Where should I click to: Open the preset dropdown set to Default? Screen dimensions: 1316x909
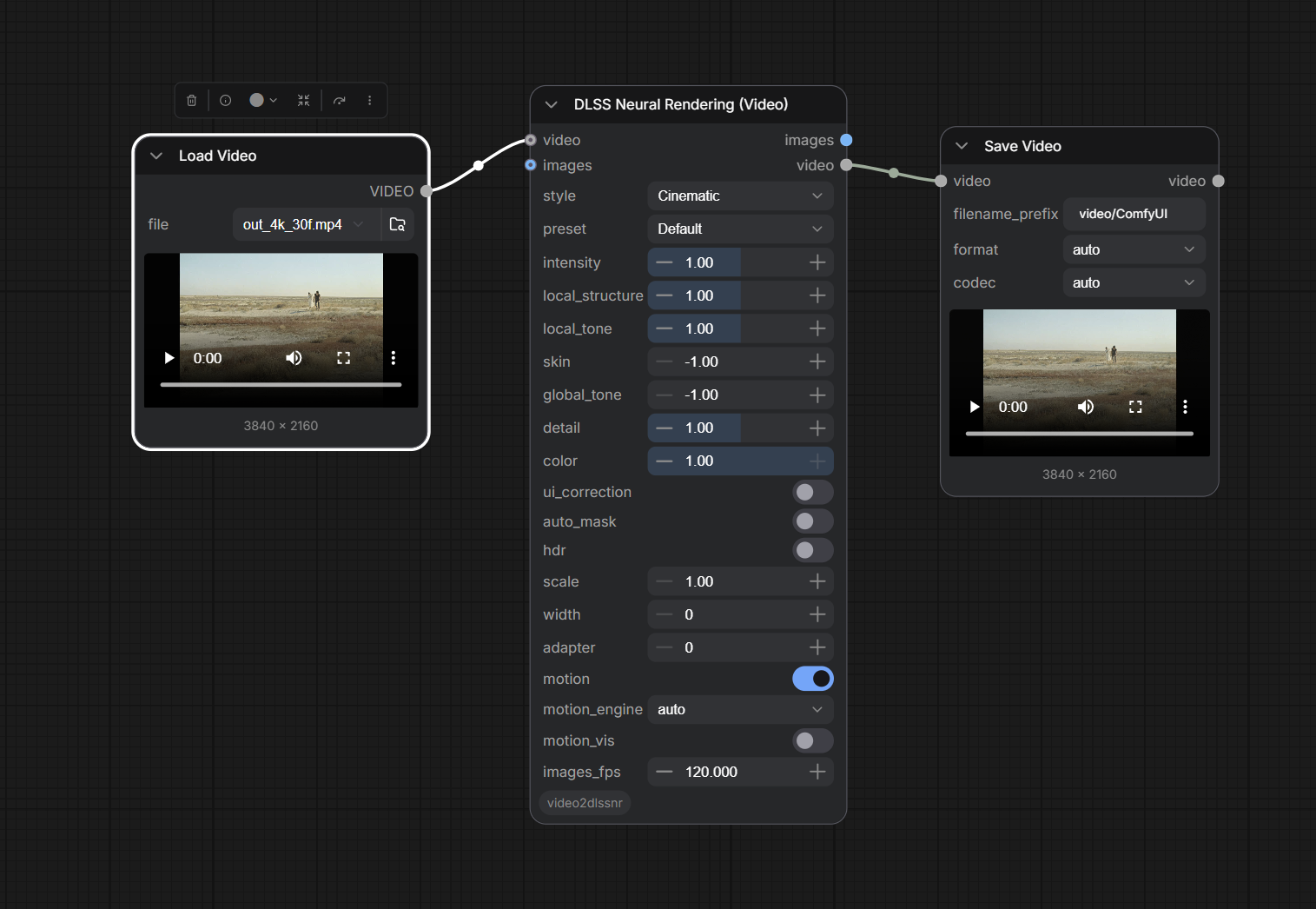[740, 229]
